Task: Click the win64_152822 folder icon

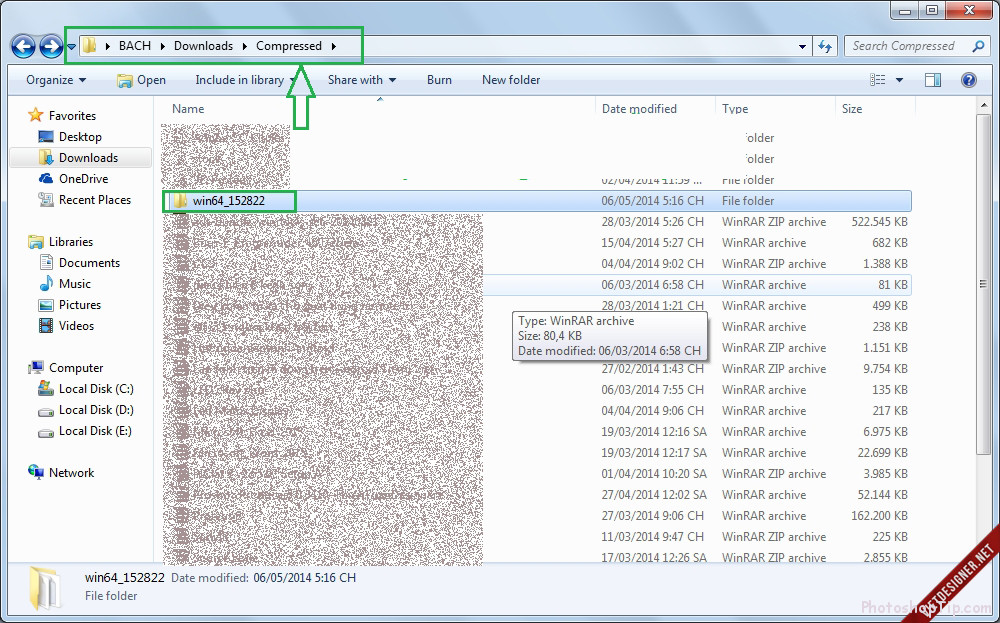Action: pos(180,201)
